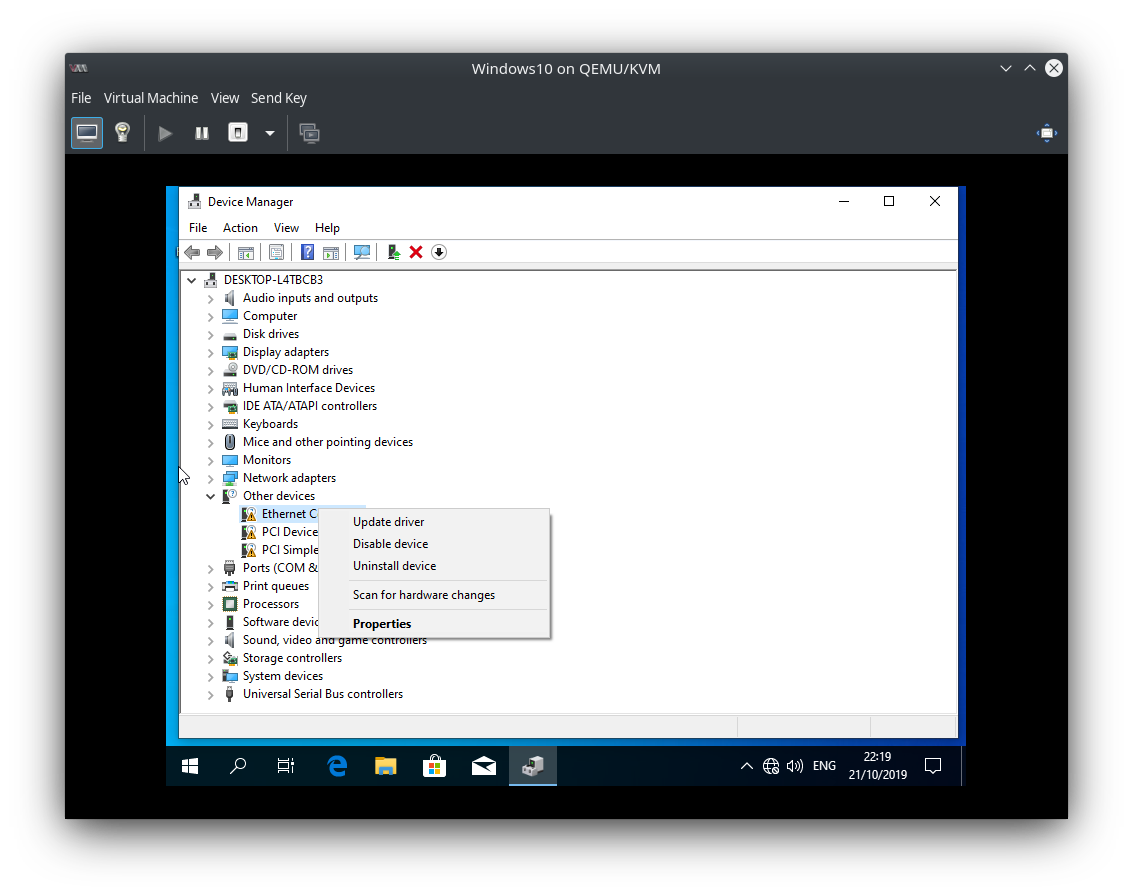The width and height of the screenshot is (1133, 896).
Task: Show virtual hardware details via lightbulb icon
Action: [123, 133]
